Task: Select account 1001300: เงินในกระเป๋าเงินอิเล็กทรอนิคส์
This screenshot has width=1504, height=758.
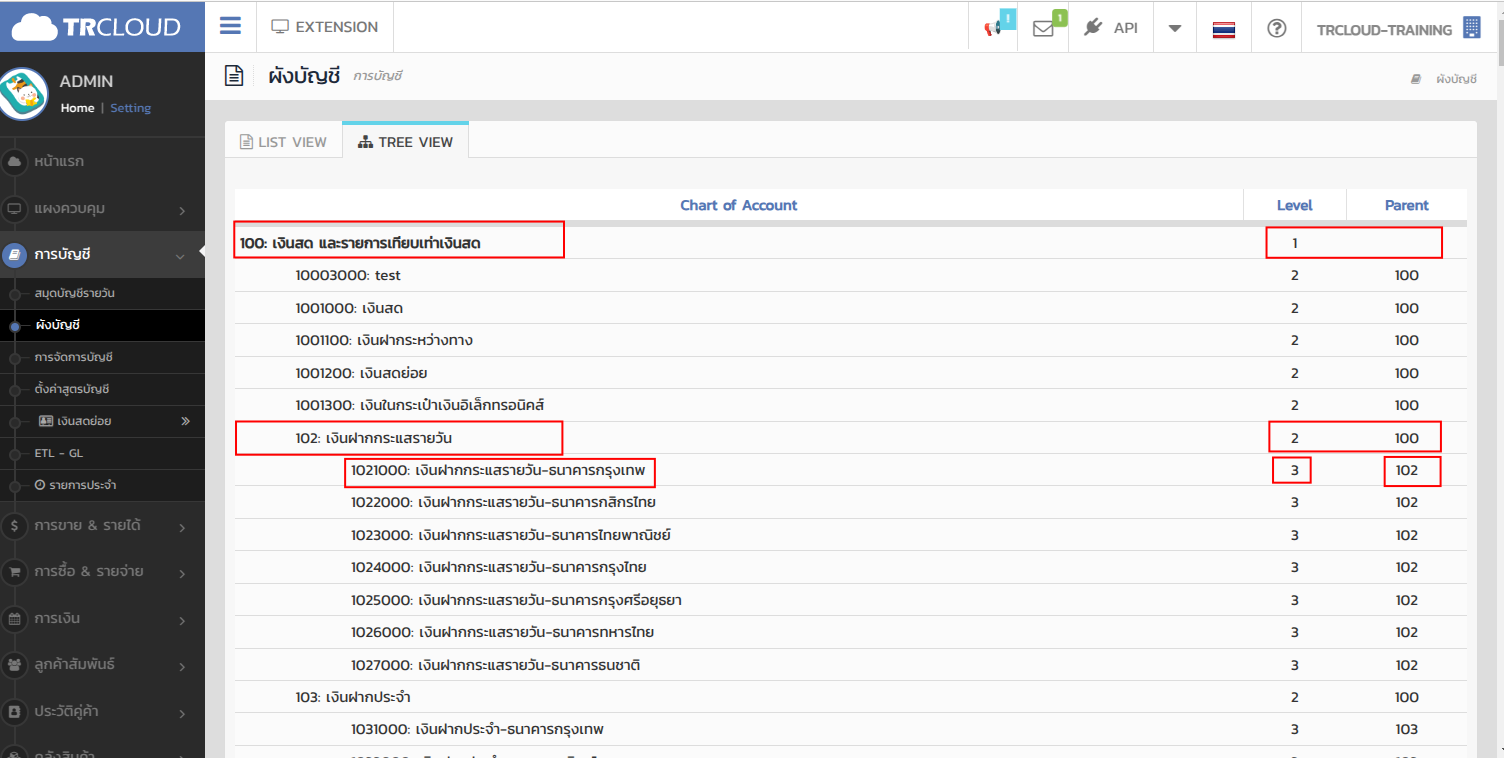Action: tap(420, 405)
